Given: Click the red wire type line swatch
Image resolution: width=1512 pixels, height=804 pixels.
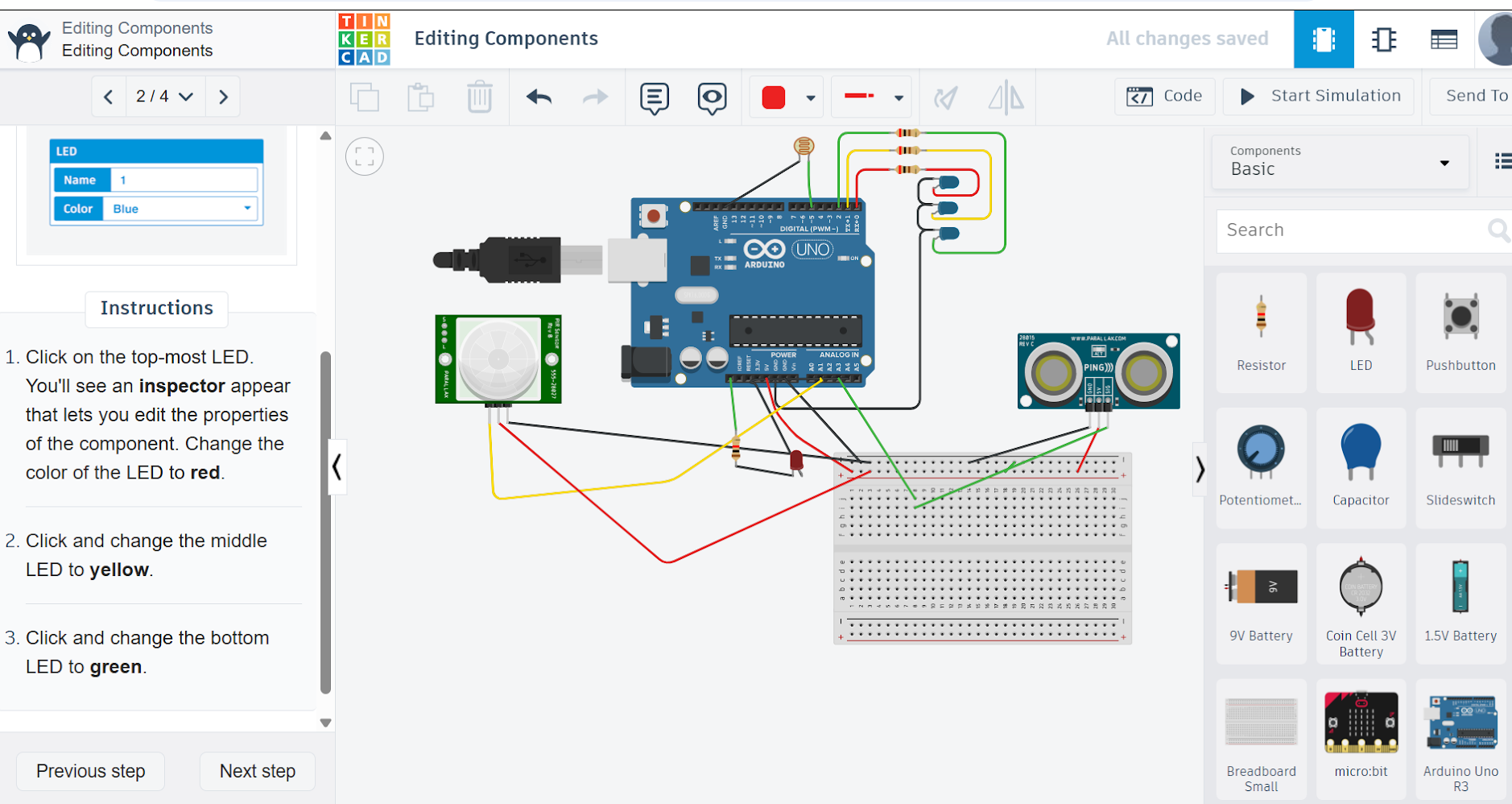Looking at the screenshot, I should click(x=859, y=96).
